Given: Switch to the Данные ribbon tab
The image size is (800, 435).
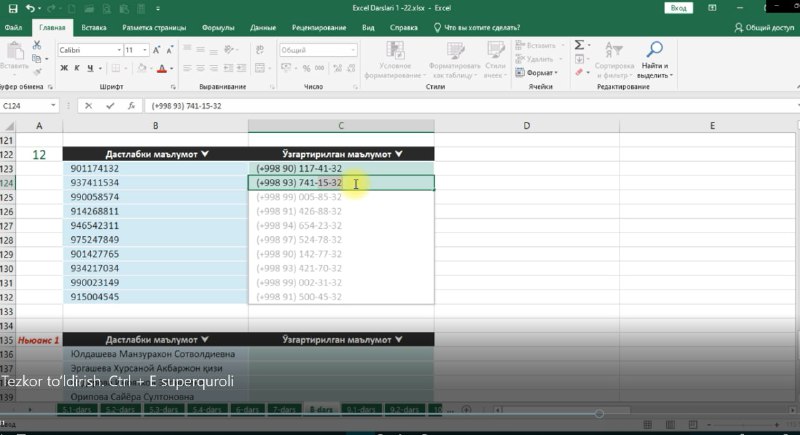Looking at the screenshot, I should tap(263, 28).
